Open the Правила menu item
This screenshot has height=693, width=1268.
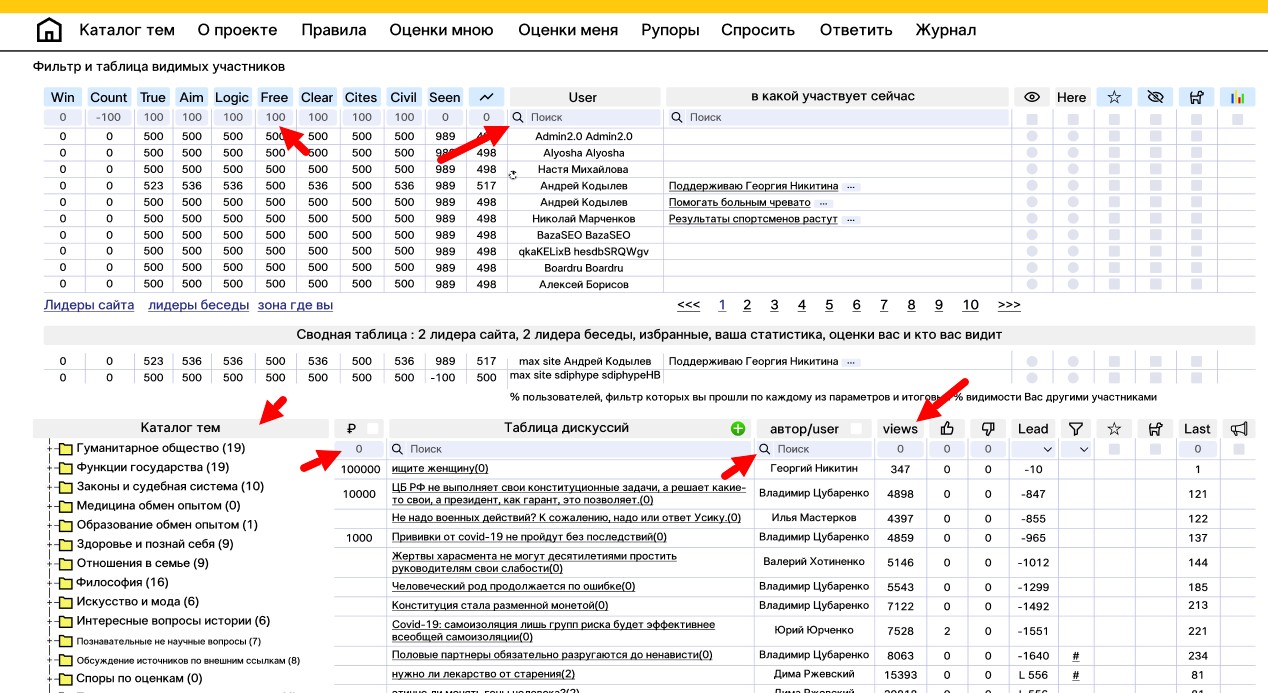click(333, 30)
